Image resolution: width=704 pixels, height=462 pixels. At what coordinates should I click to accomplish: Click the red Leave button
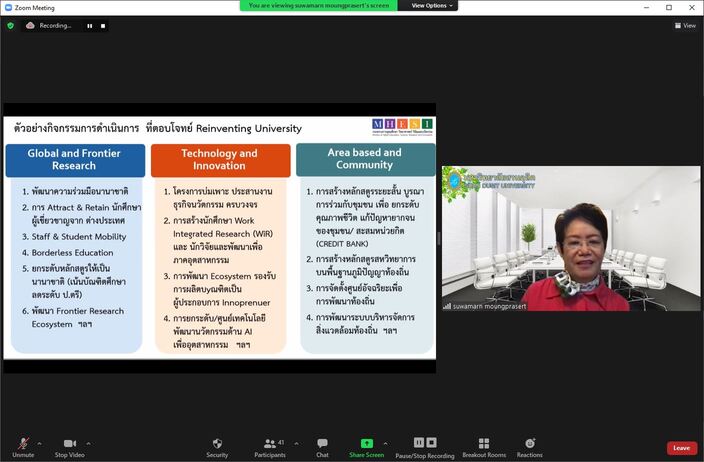(x=682, y=448)
